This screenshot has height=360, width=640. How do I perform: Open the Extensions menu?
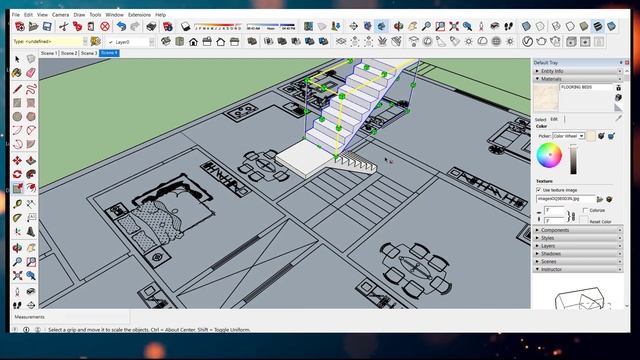(x=139, y=15)
